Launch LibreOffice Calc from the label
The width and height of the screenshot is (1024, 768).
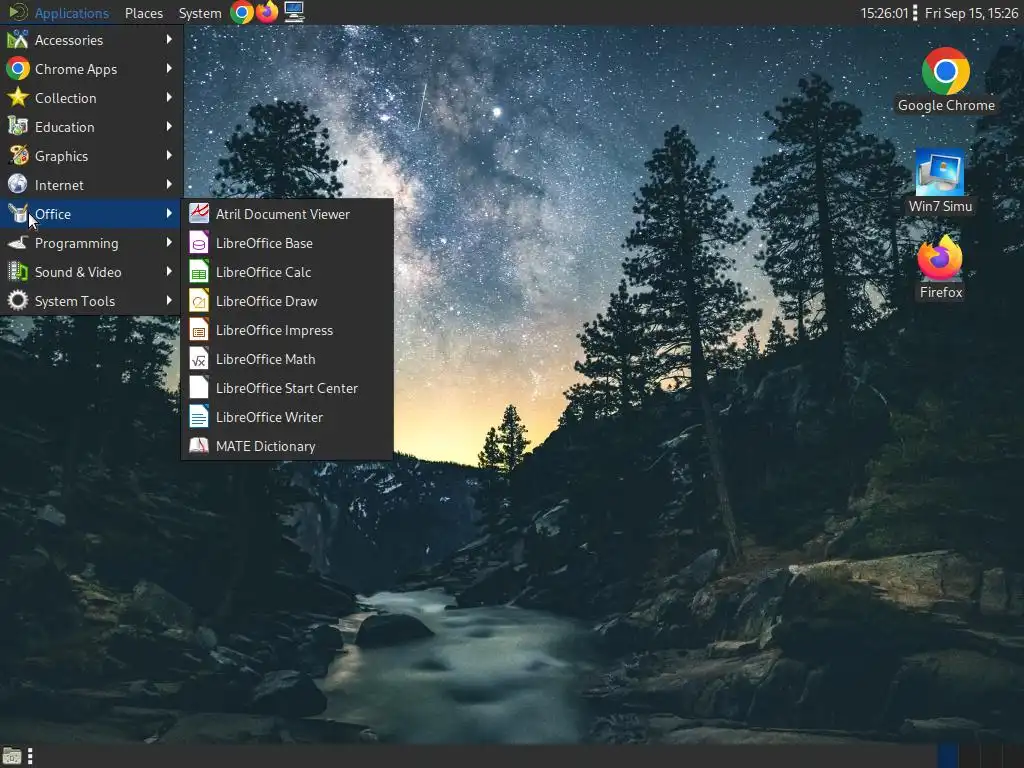click(263, 272)
